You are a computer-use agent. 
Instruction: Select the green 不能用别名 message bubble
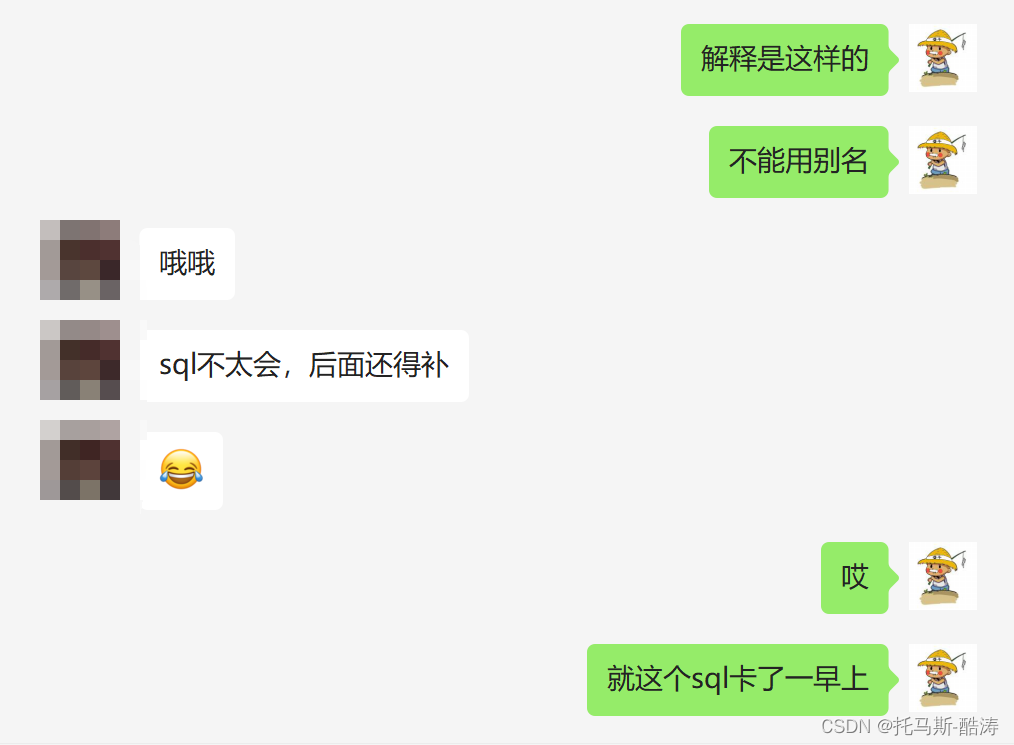[x=799, y=162]
